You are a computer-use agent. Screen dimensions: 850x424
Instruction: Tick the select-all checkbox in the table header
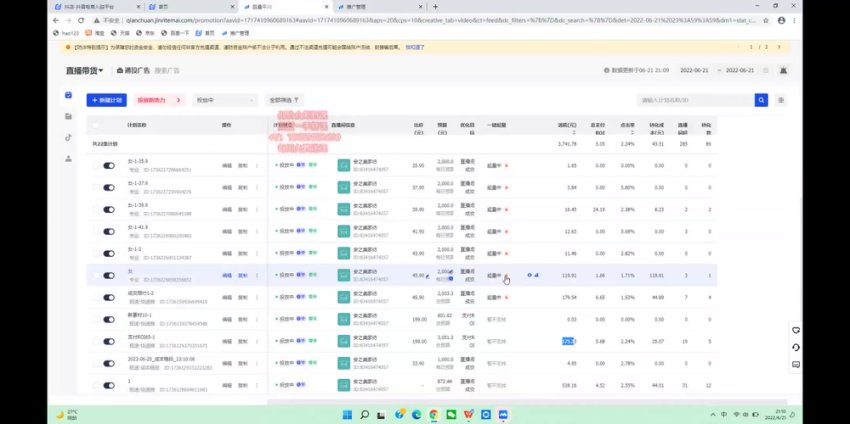(96, 125)
